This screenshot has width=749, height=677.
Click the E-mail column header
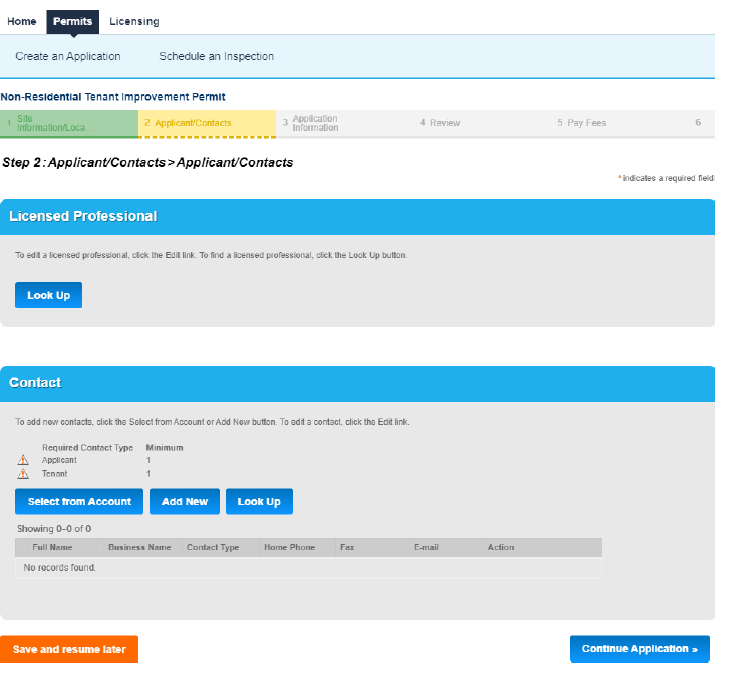point(426,547)
